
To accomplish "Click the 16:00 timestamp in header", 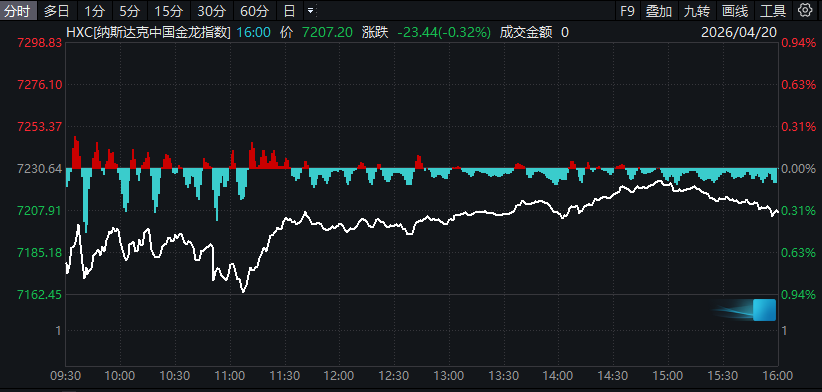I will pos(254,32).
